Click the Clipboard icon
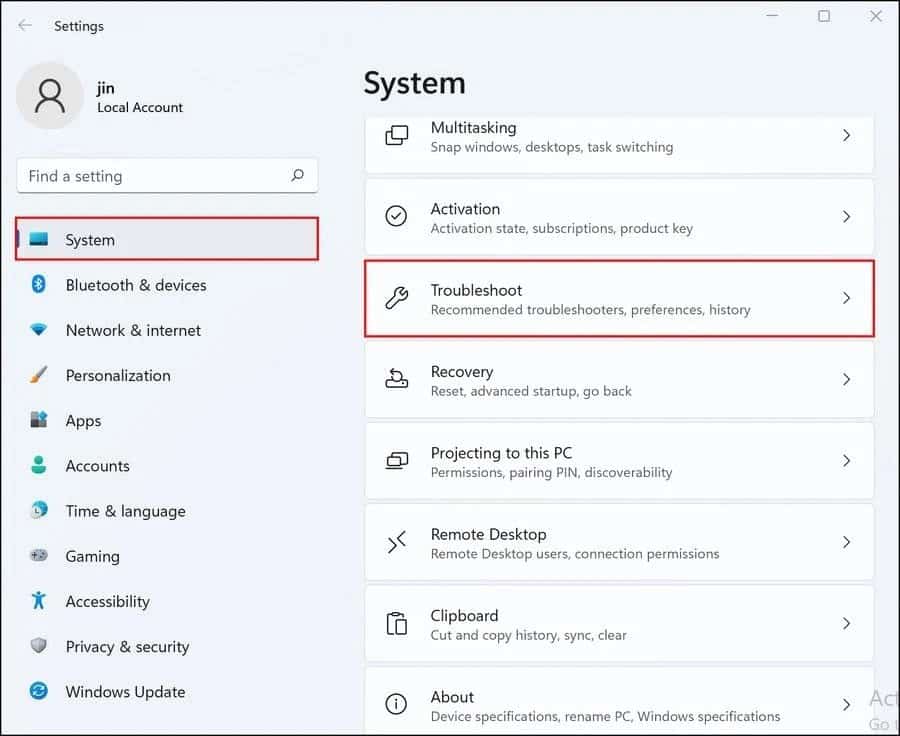 tap(397, 623)
